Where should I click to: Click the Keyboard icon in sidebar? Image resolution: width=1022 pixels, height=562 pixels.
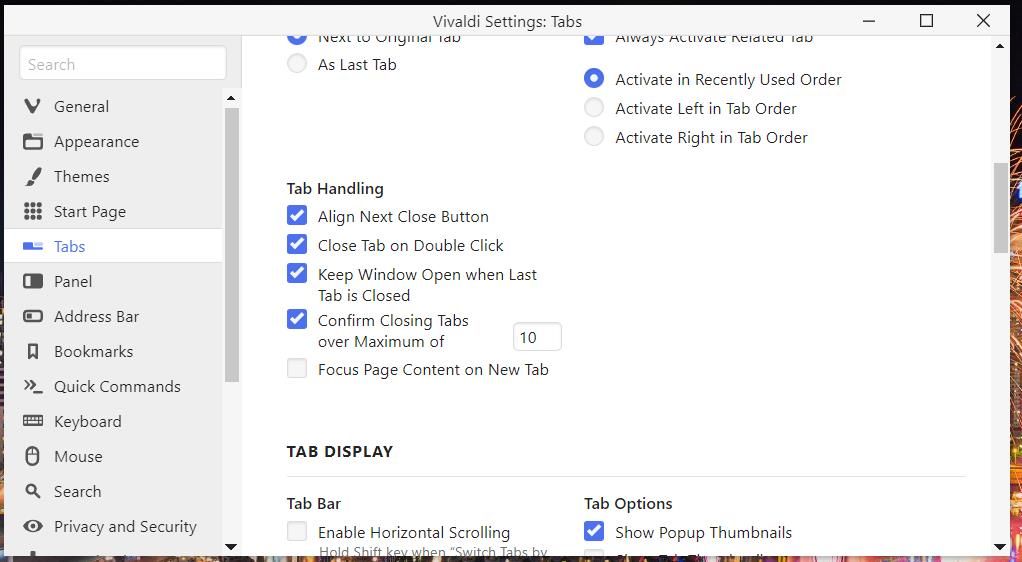pos(33,421)
